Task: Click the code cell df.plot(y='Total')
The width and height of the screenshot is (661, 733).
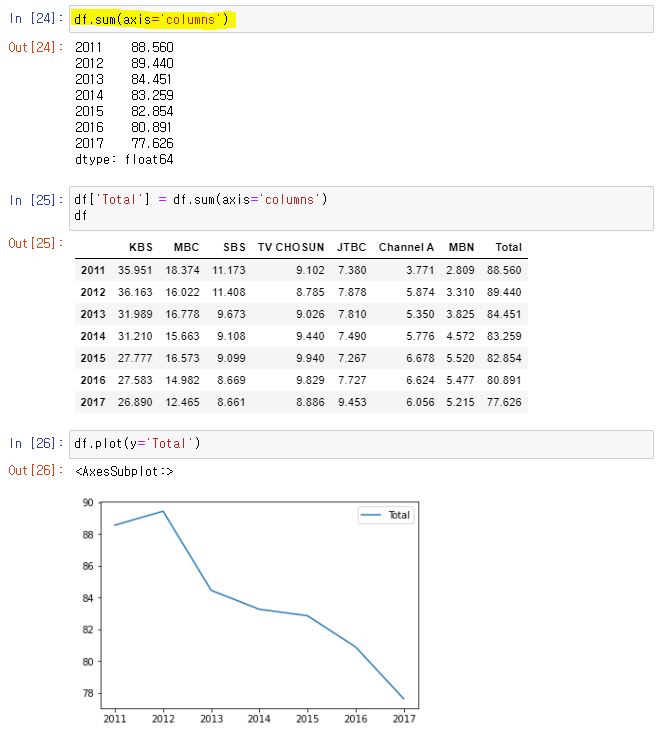Action: point(361,444)
